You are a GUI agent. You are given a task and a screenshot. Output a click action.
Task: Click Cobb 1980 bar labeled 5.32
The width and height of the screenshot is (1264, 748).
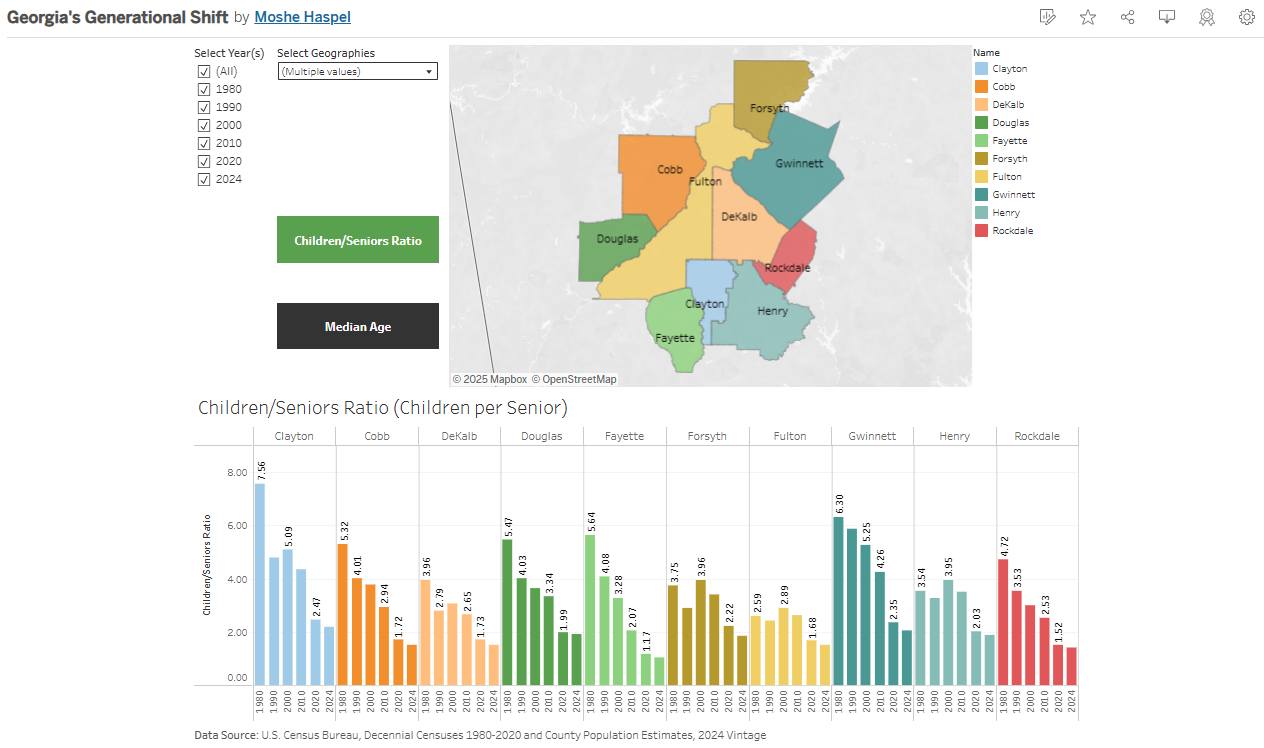(342, 614)
